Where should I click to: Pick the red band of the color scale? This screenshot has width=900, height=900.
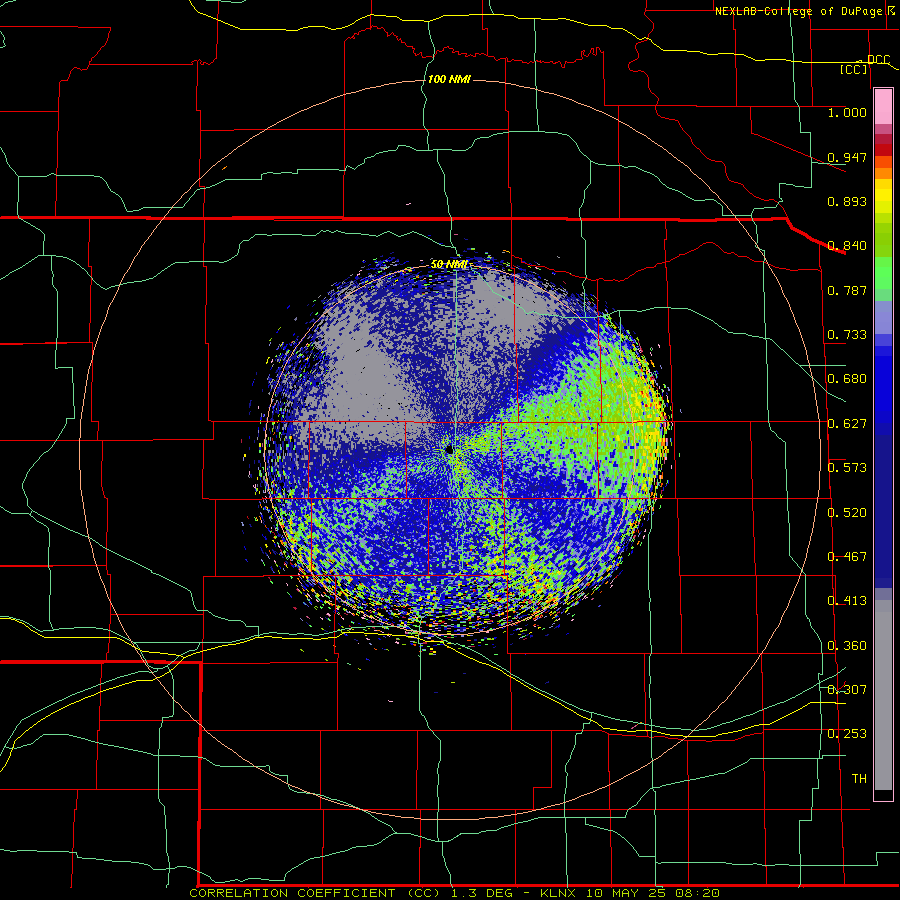(x=883, y=150)
